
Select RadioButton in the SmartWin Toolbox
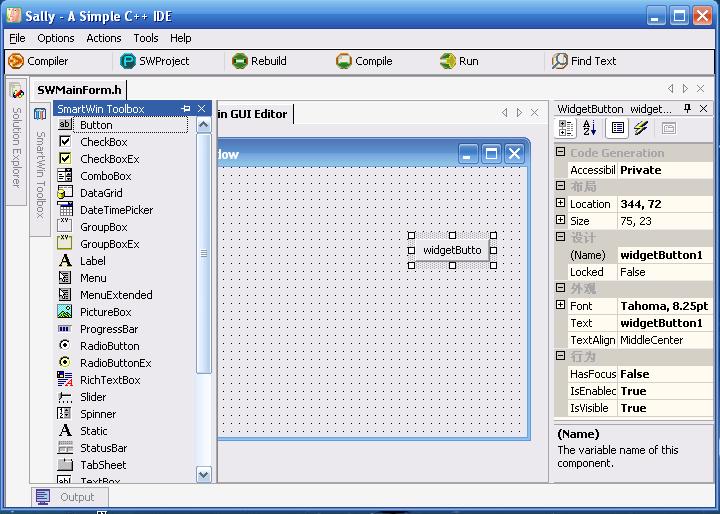[109, 346]
